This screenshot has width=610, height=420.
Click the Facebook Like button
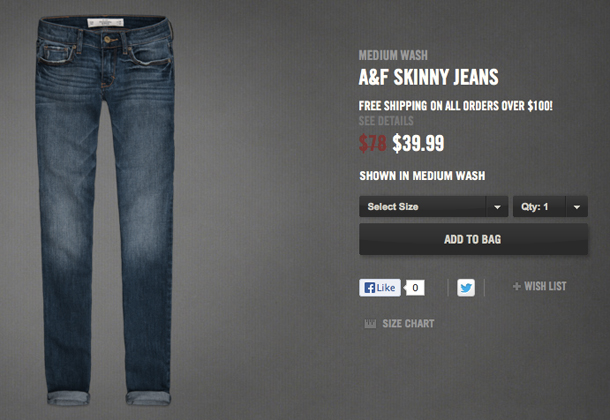click(380, 288)
